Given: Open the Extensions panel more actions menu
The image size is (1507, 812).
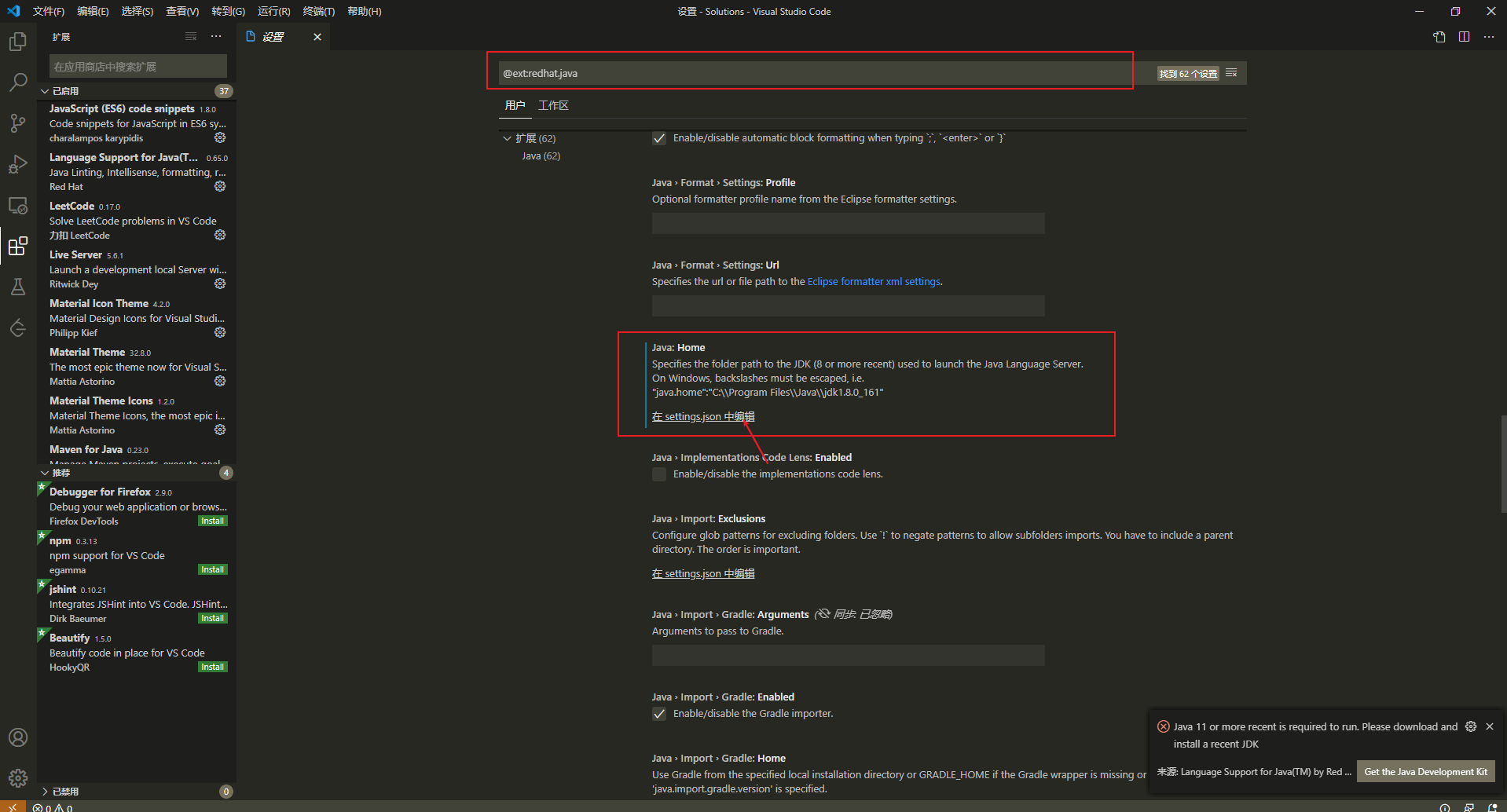Looking at the screenshot, I should point(216,37).
